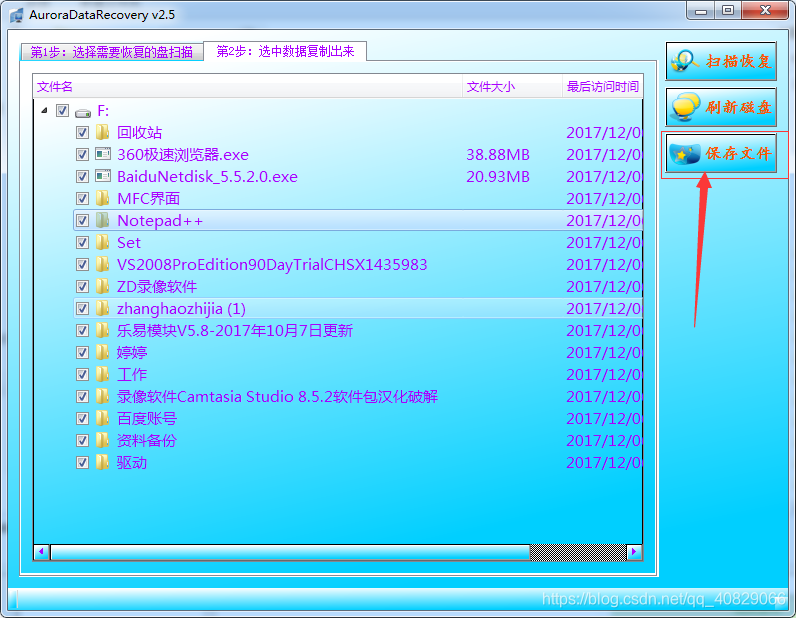Image resolution: width=796 pixels, height=618 pixels.
Task: Toggle the 百度账号 checkbox
Action: [82, 418]
